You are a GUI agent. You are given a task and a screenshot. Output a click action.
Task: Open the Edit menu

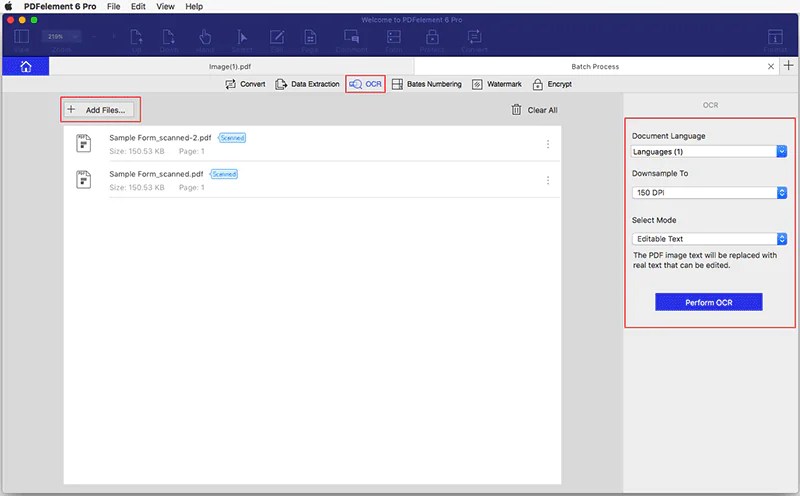138,6
